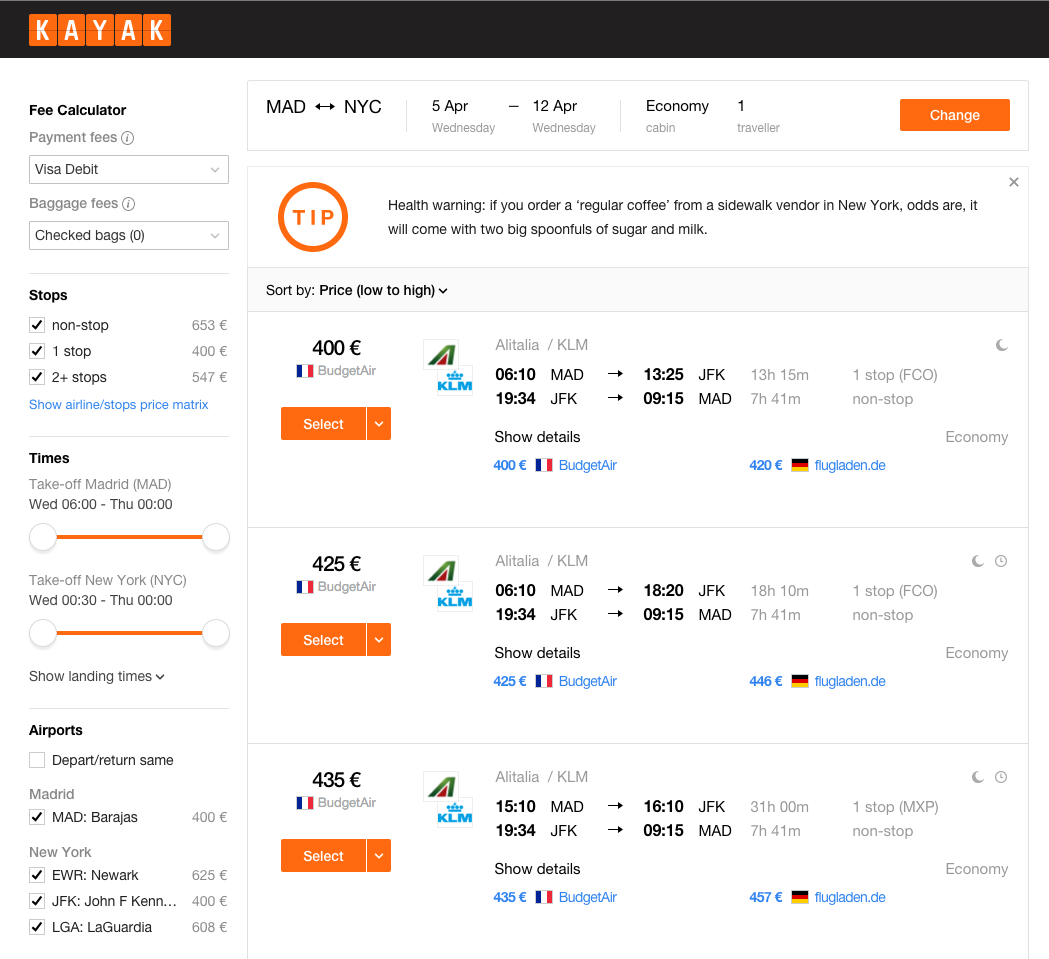Uncheck the 2+ stops filter

37,377
